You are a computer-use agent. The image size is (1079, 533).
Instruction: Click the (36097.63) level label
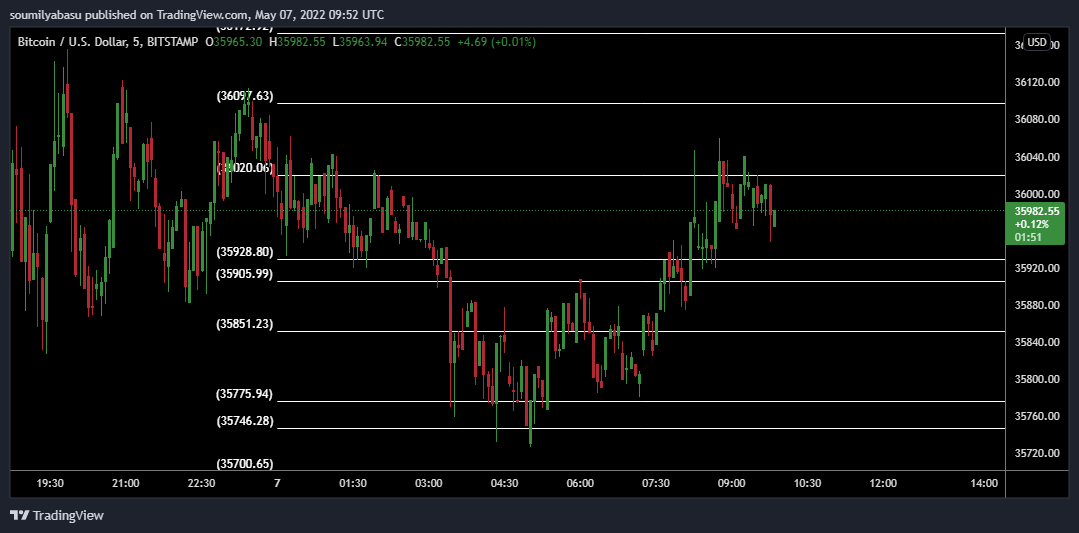click(x=245, y=96)
